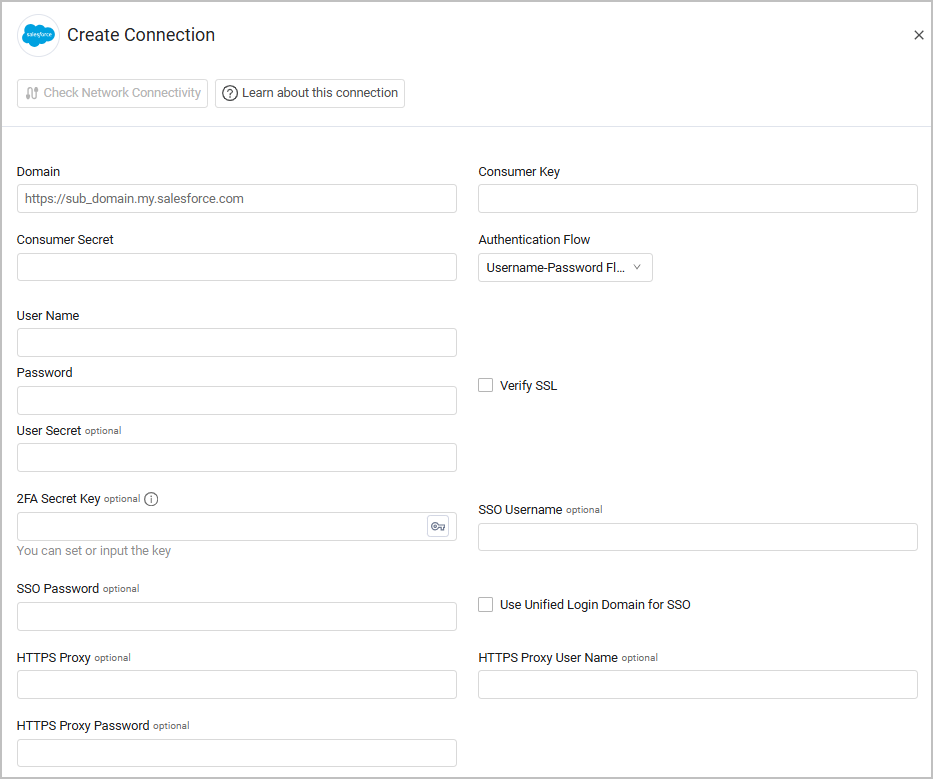
Task: Click the SSO Password text box
Action: point(237,617)
